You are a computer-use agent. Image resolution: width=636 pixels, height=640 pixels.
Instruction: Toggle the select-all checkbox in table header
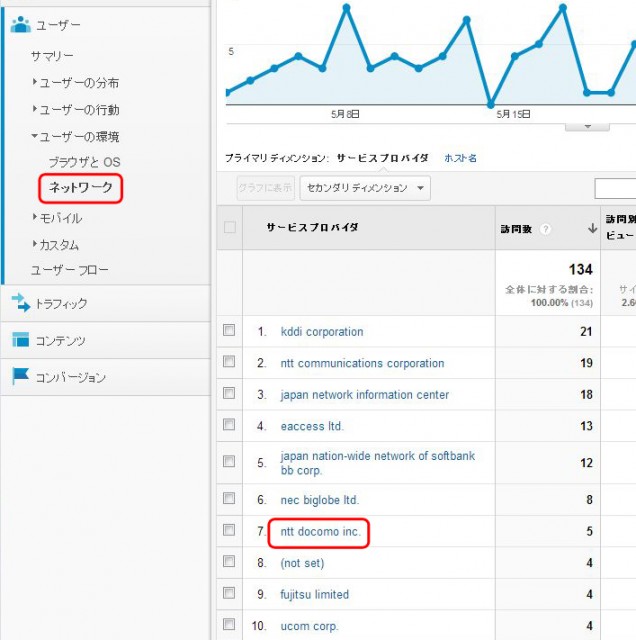tap(230, 227)
